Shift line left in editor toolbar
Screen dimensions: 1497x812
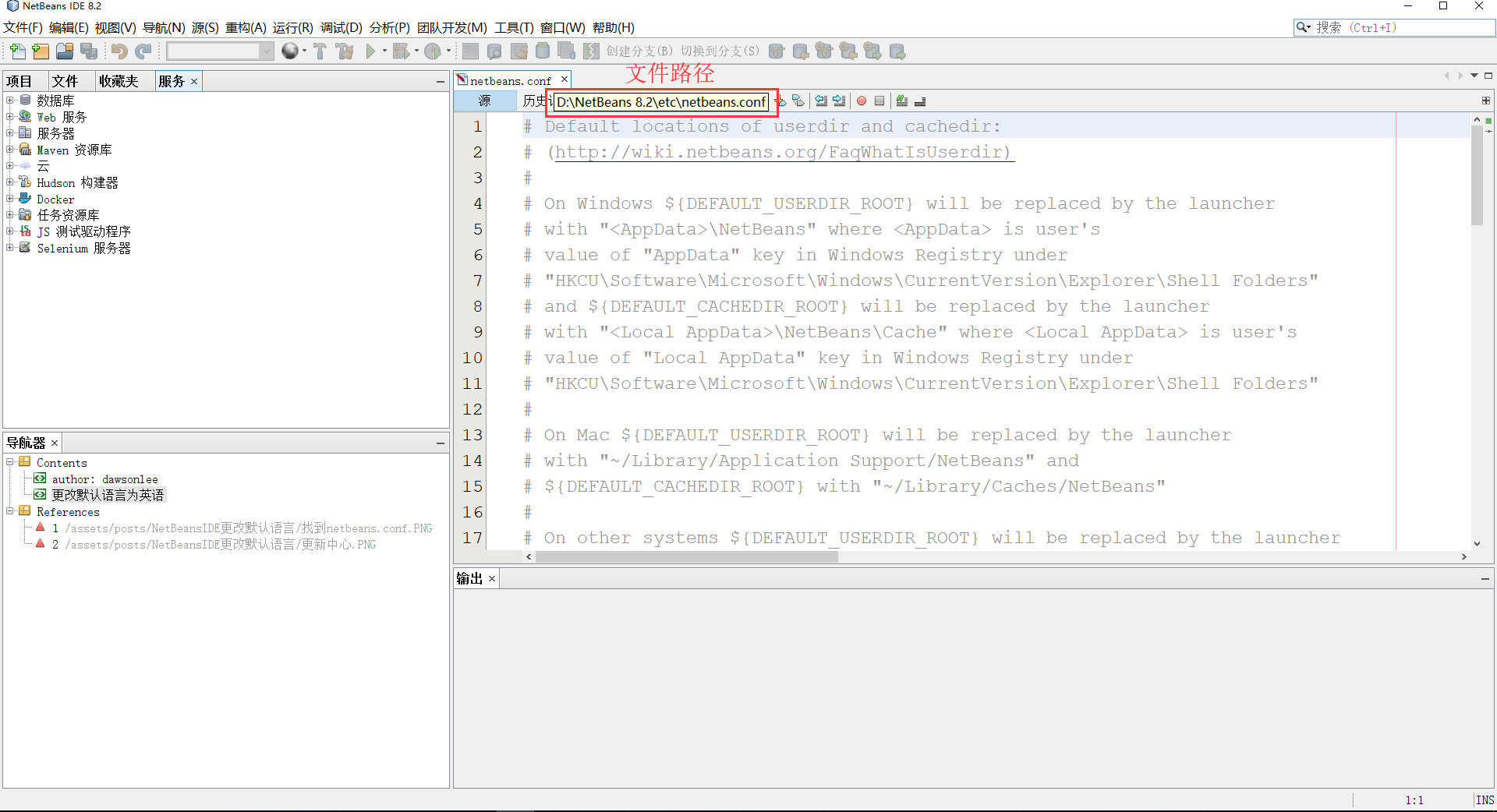[x=821, y=101]
